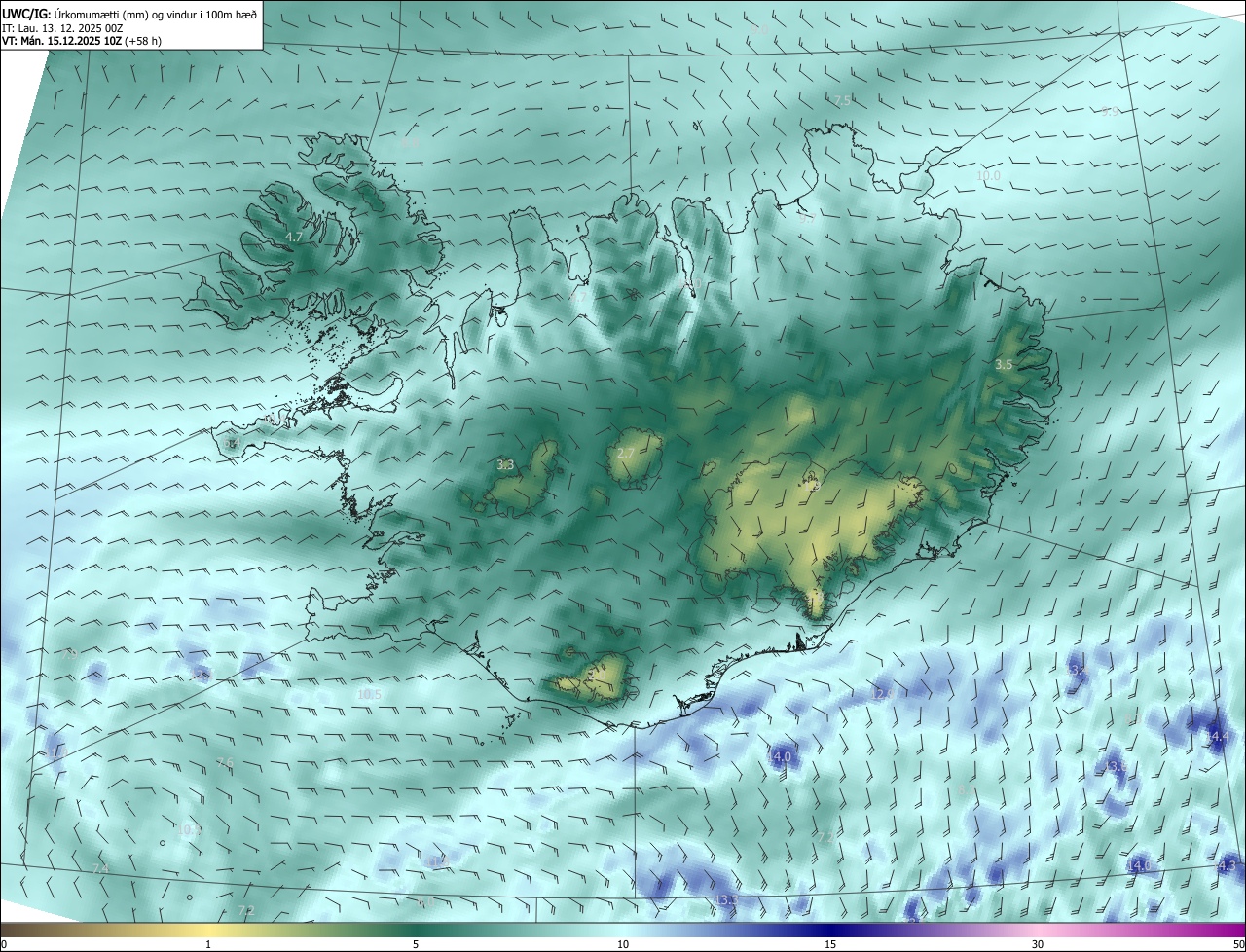
Task: Click the "13.3" value above the color bar
Action: click(727, 900)
